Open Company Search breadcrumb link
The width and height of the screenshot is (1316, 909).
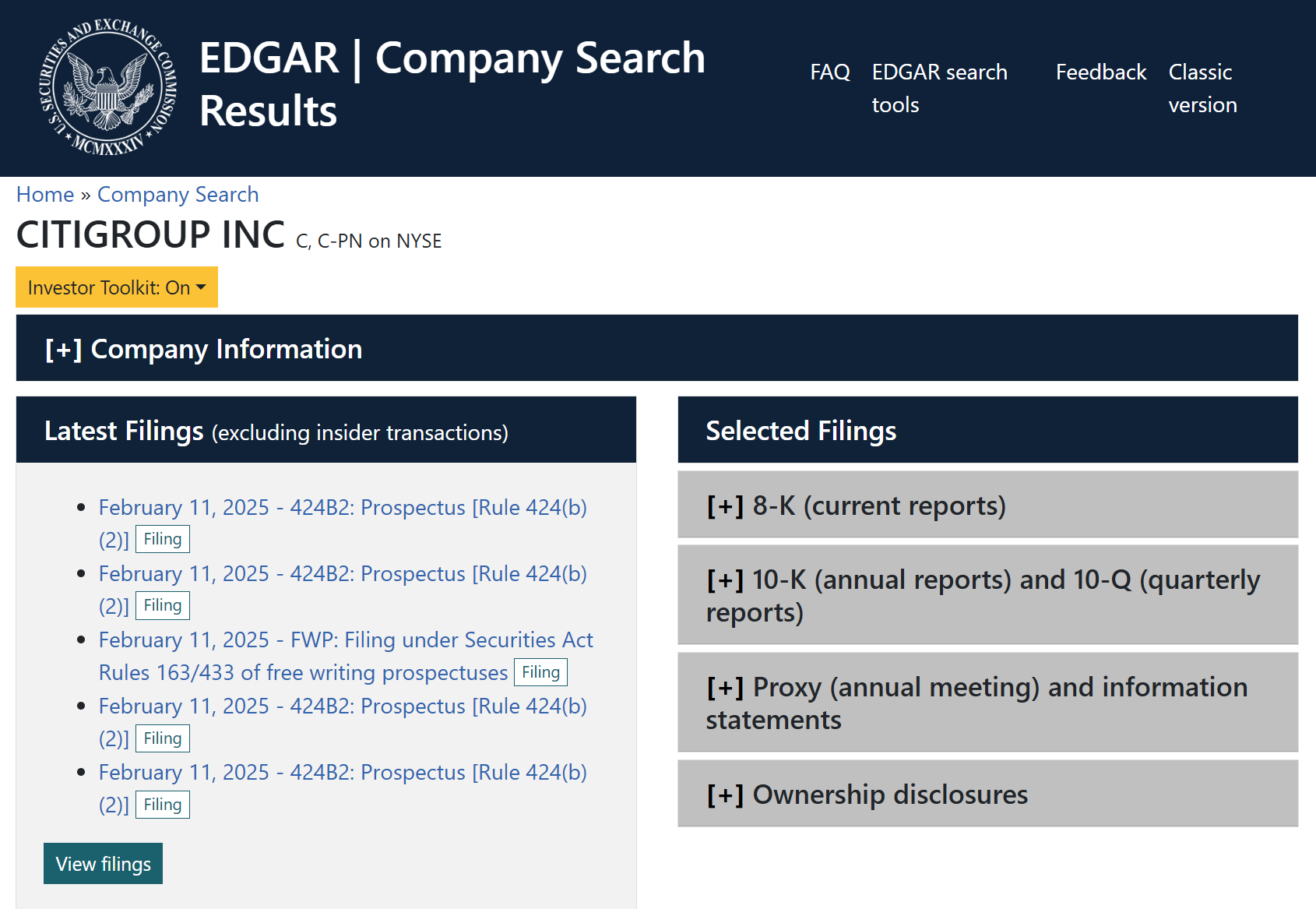click(x=178, y=194)
